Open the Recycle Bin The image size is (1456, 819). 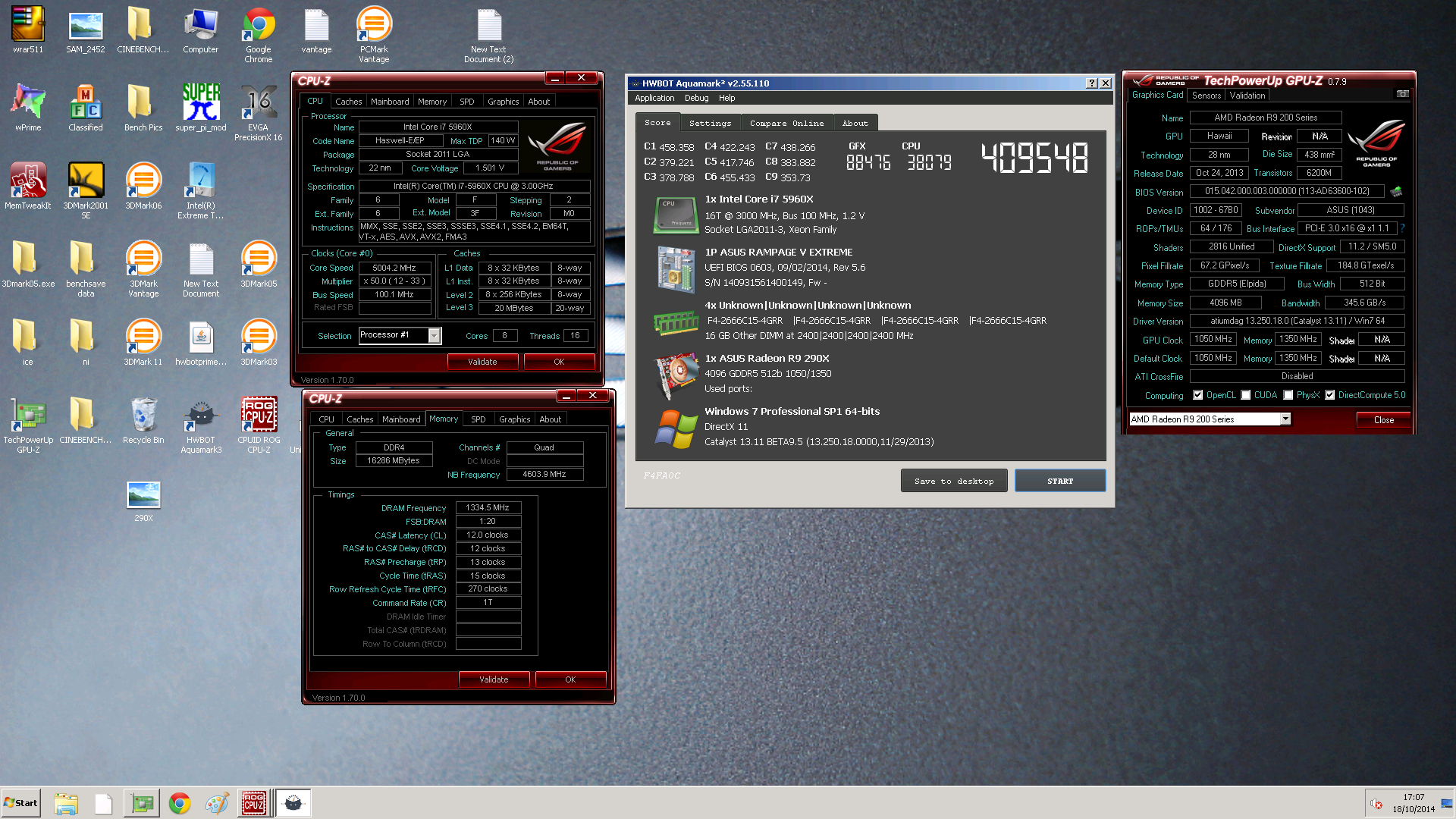tap(143, 420)
